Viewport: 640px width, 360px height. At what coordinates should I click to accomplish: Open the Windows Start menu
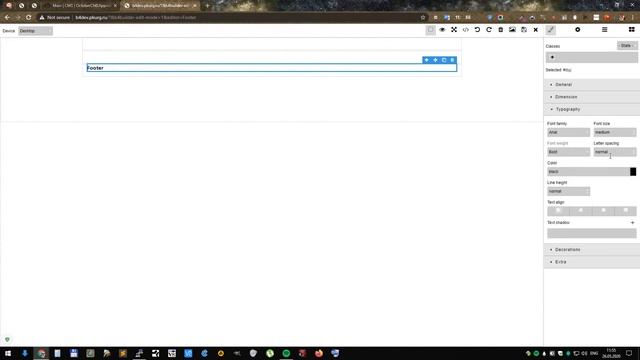pos(8,353)
